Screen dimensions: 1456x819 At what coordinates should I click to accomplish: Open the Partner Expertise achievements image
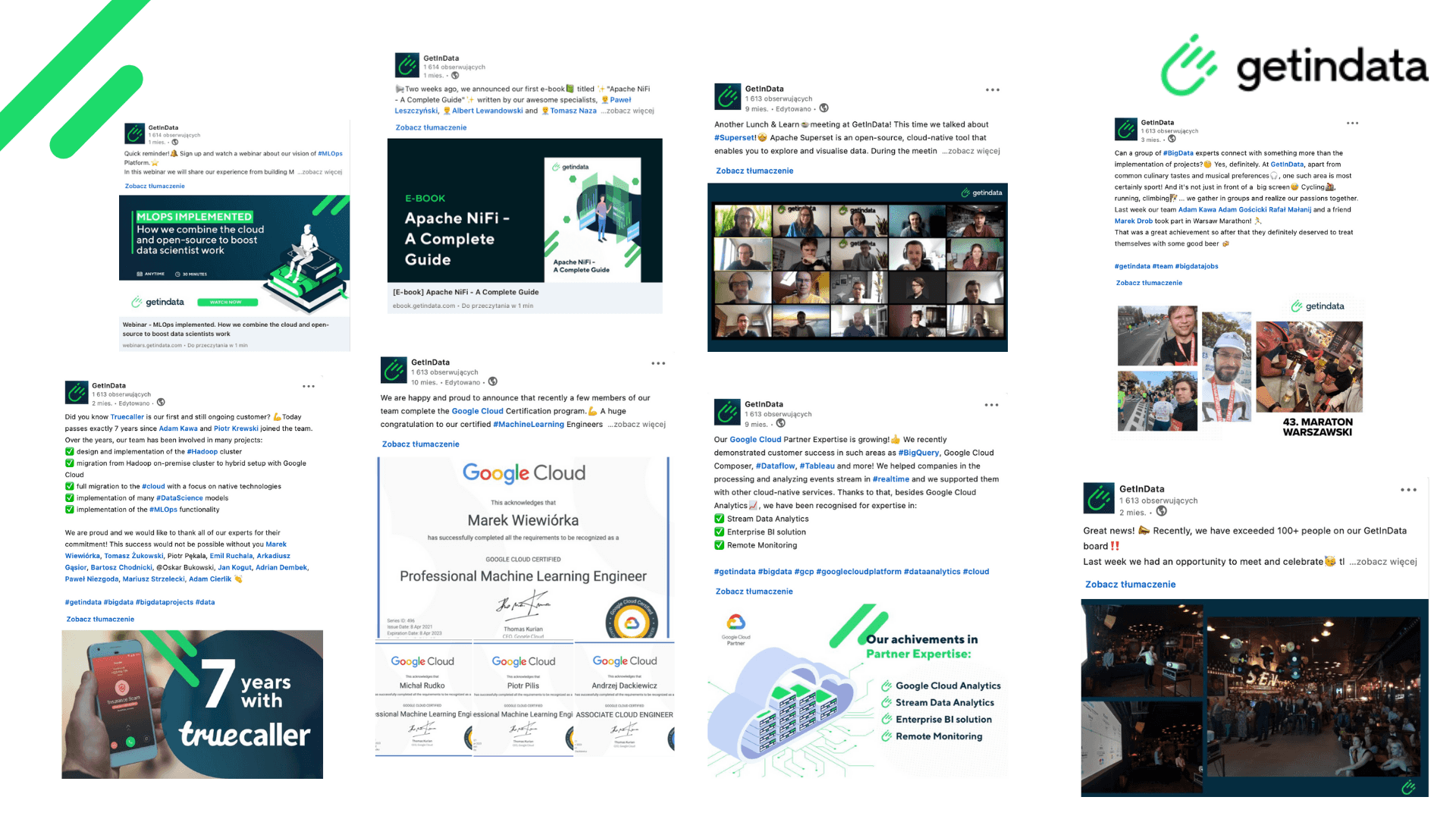click(x=858, y=692)
